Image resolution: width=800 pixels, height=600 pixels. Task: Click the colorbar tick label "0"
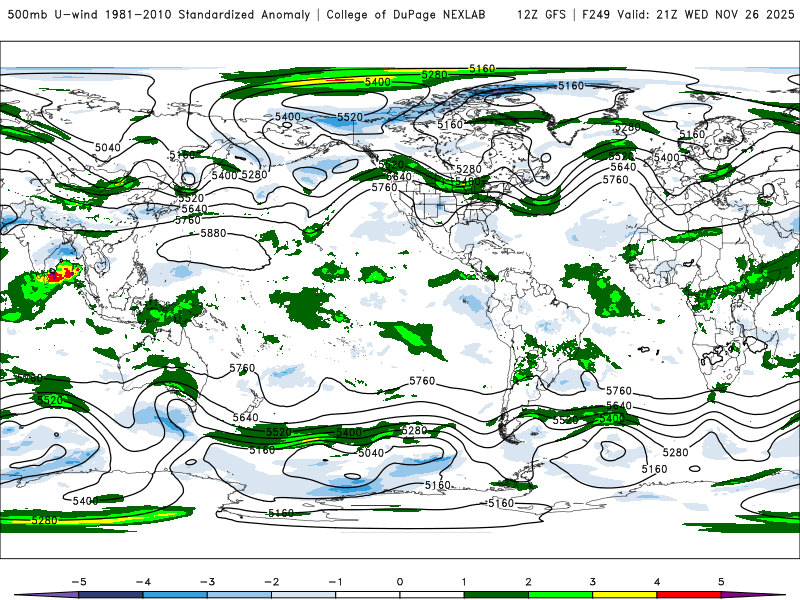point(400,582)
